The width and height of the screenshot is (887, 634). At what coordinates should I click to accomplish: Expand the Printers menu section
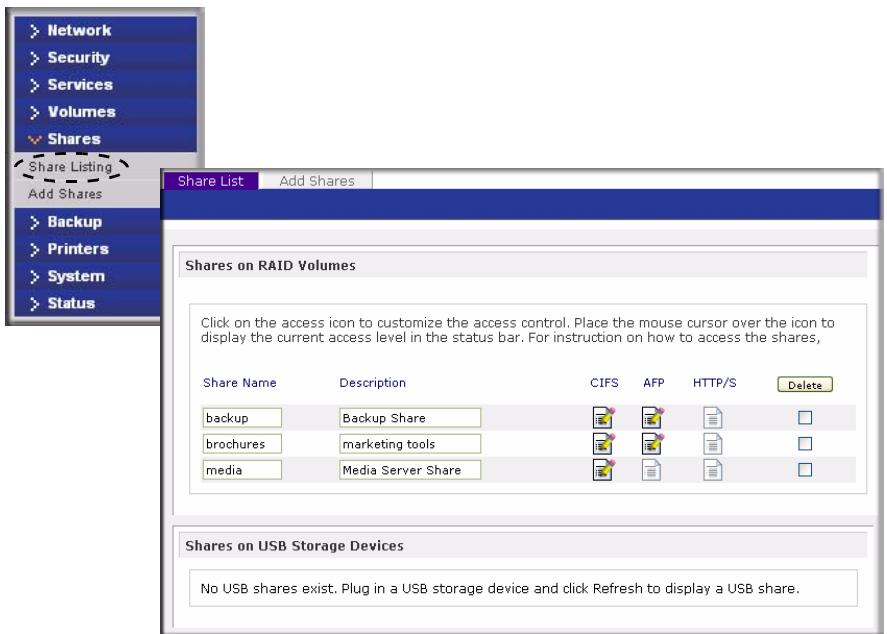(88, 249)
